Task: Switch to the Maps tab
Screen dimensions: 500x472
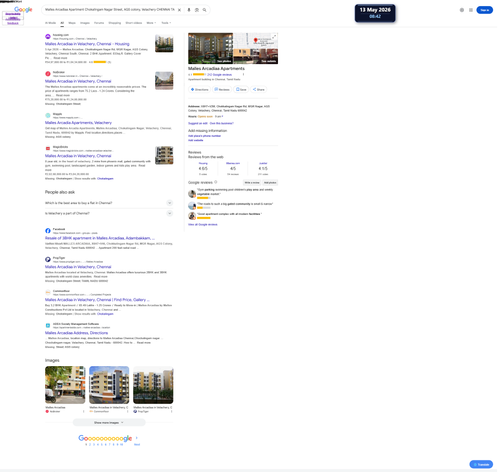Action: (72, 23)
